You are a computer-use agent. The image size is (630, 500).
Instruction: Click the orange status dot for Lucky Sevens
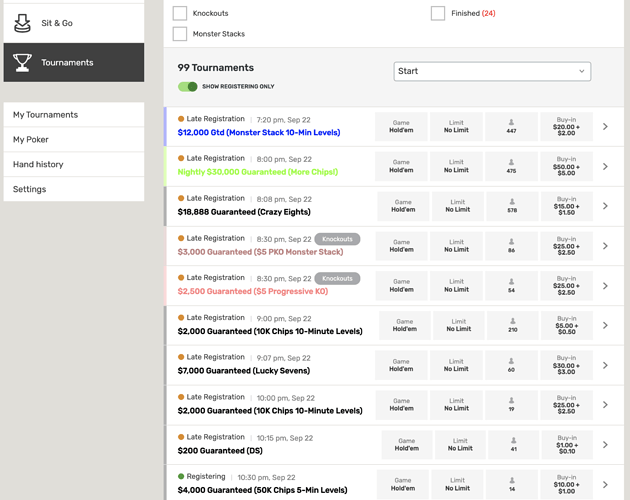coord(181,358)
